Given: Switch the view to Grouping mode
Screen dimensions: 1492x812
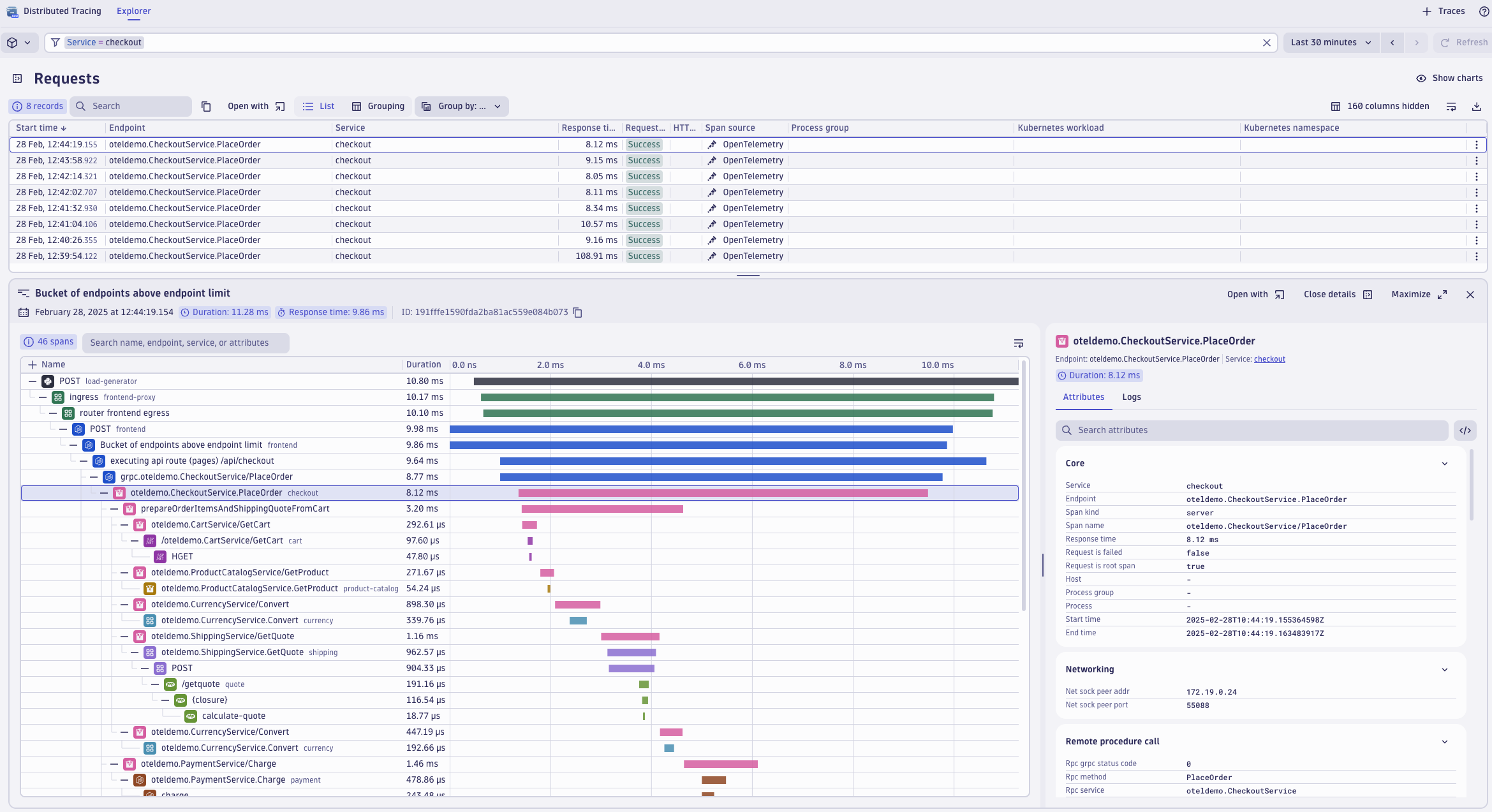Looking at the screenshot, I should point(378,106).
